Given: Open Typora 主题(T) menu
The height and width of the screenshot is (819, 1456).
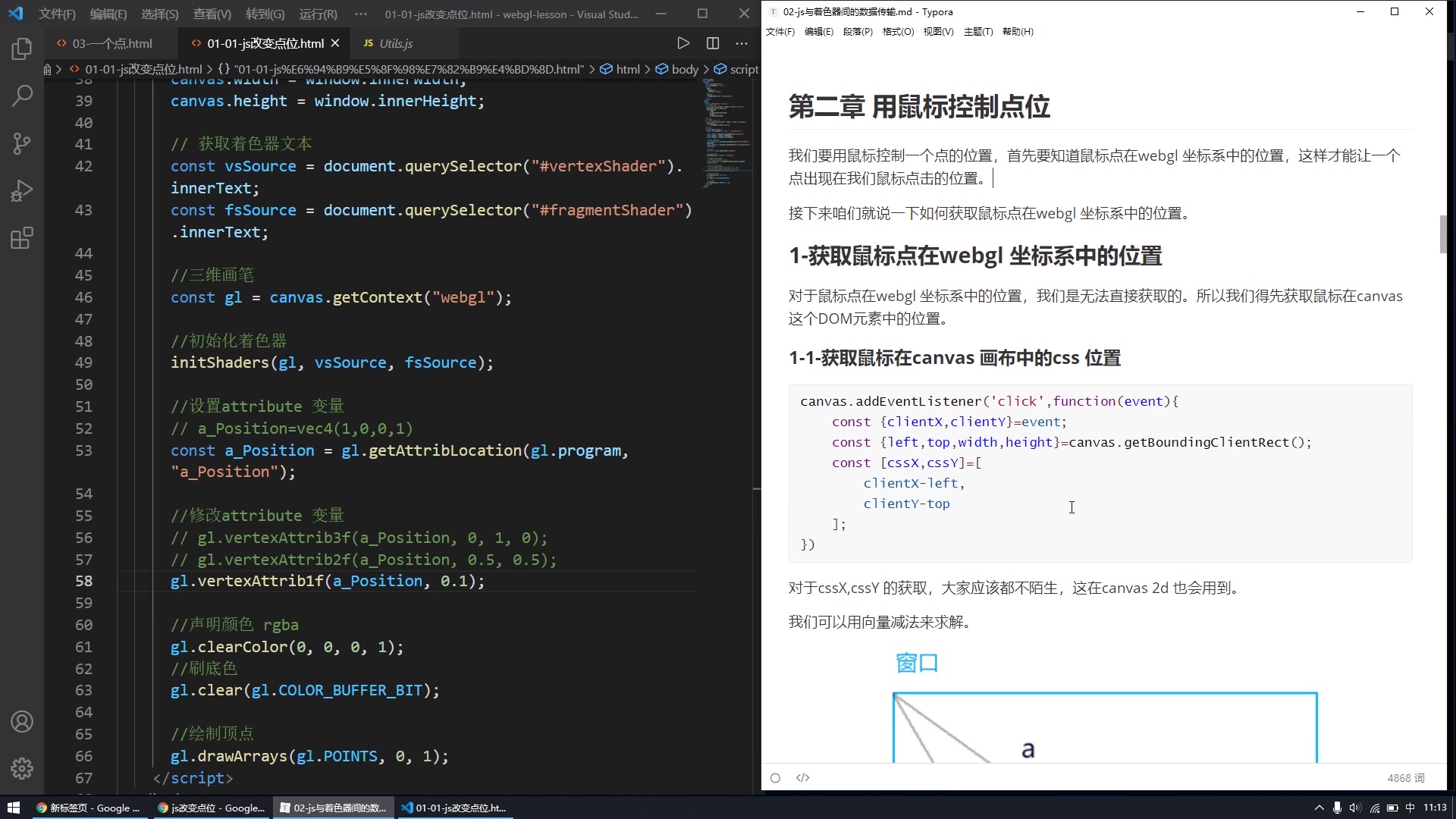Looking at the screenshot, I should (x=978, y=31).
